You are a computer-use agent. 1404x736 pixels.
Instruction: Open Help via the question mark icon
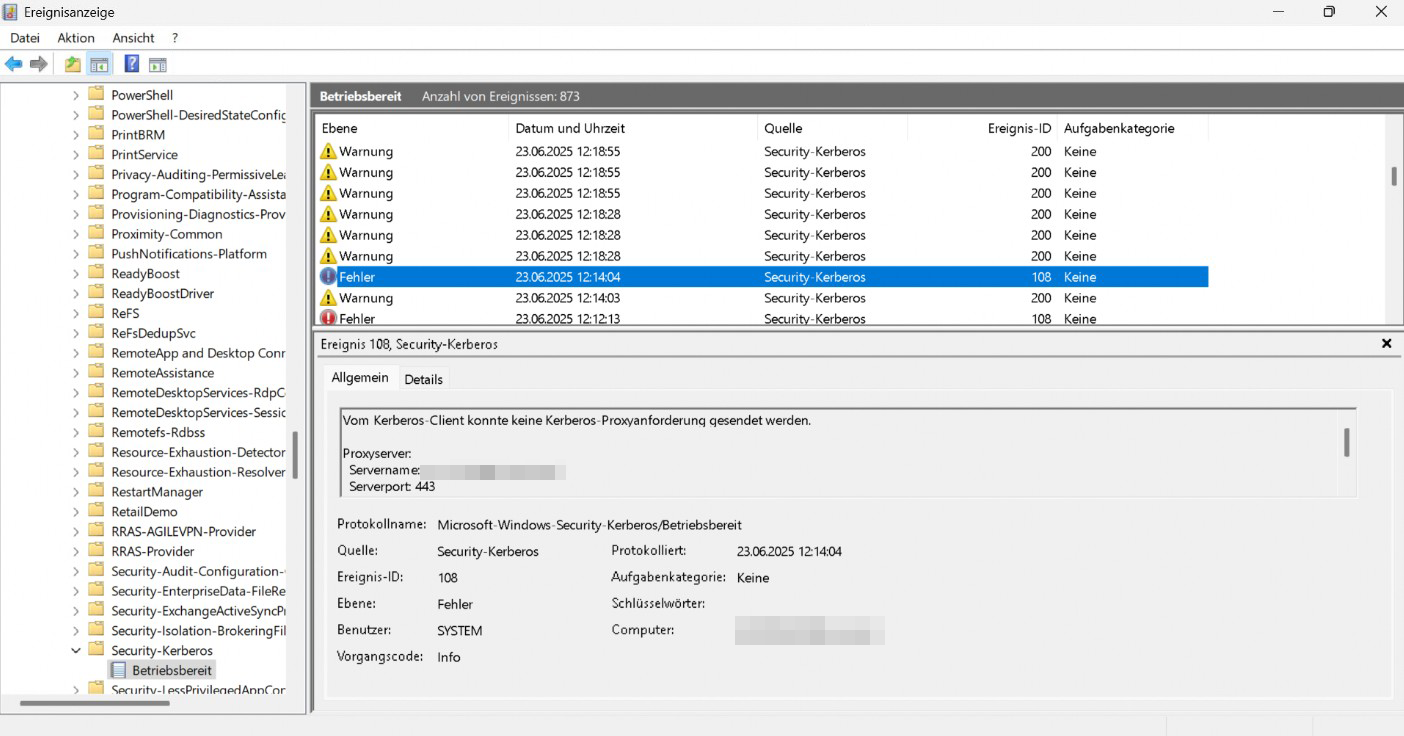(x=131, y=63)
